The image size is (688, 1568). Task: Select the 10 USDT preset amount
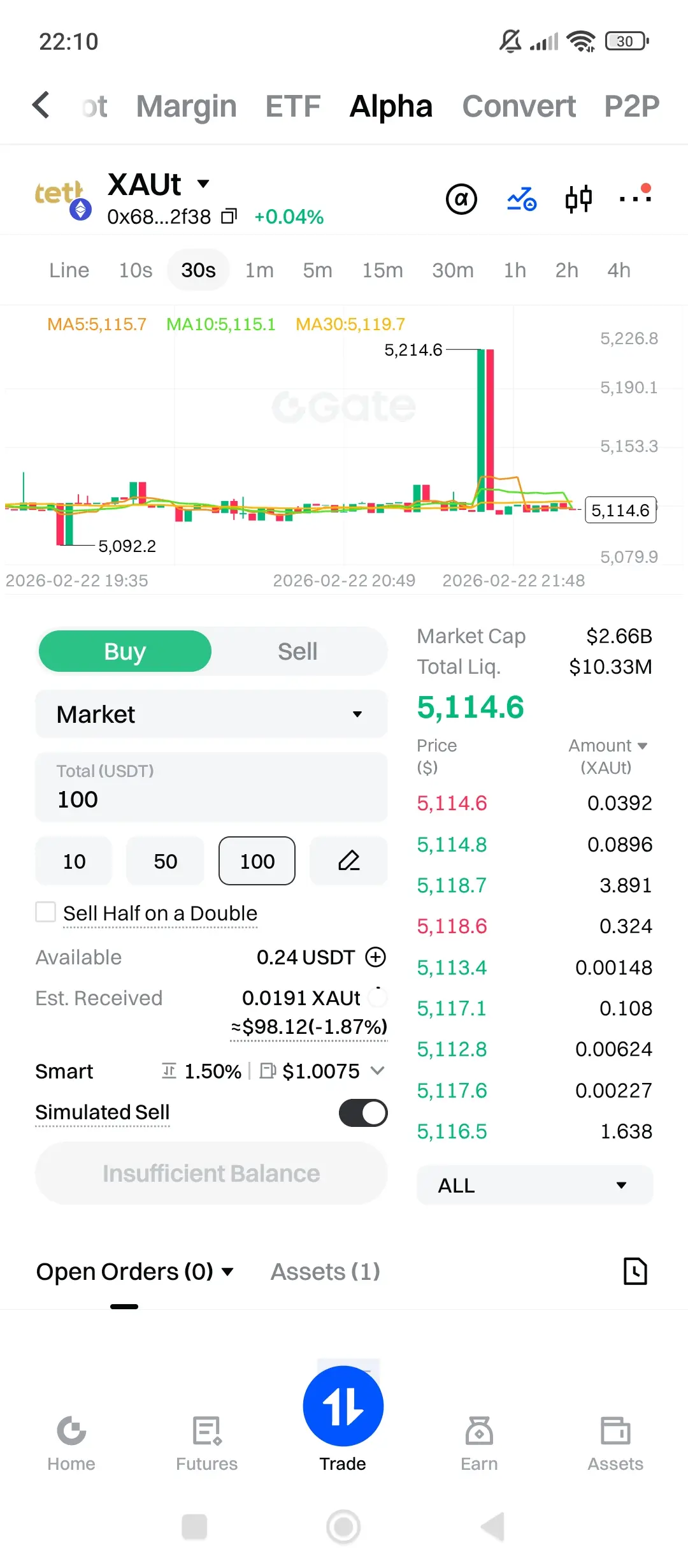(x=74, y=861)
